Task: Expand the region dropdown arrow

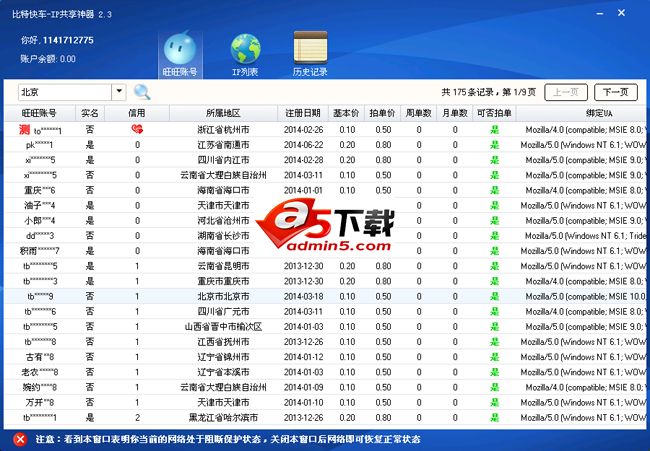Action: click(119, 92)
